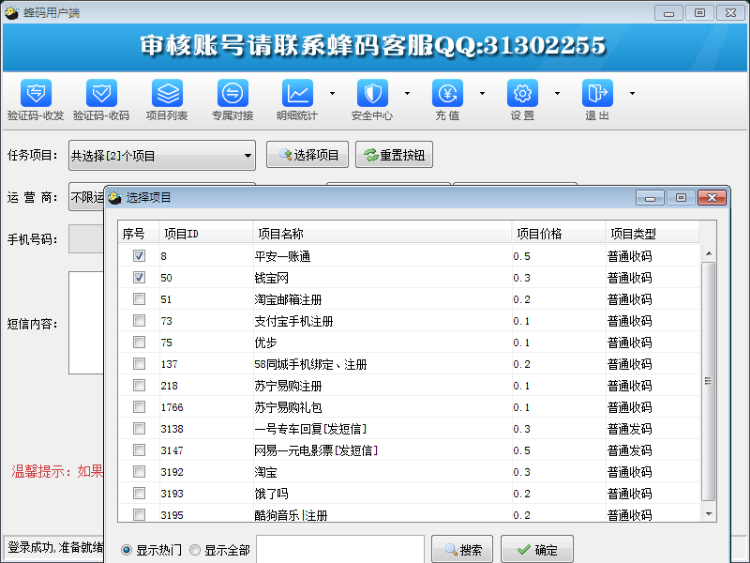
Task: Click the 选择项目 button
Action: point(307,155)
